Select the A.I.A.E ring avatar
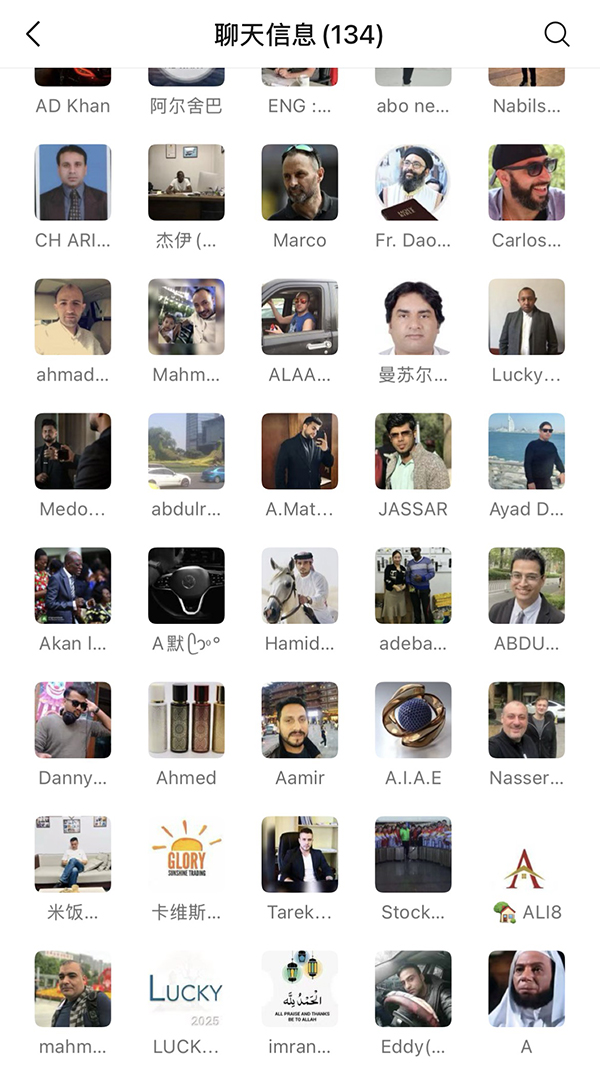This screenshot has width=600, height=1081. tap(413, 720)
